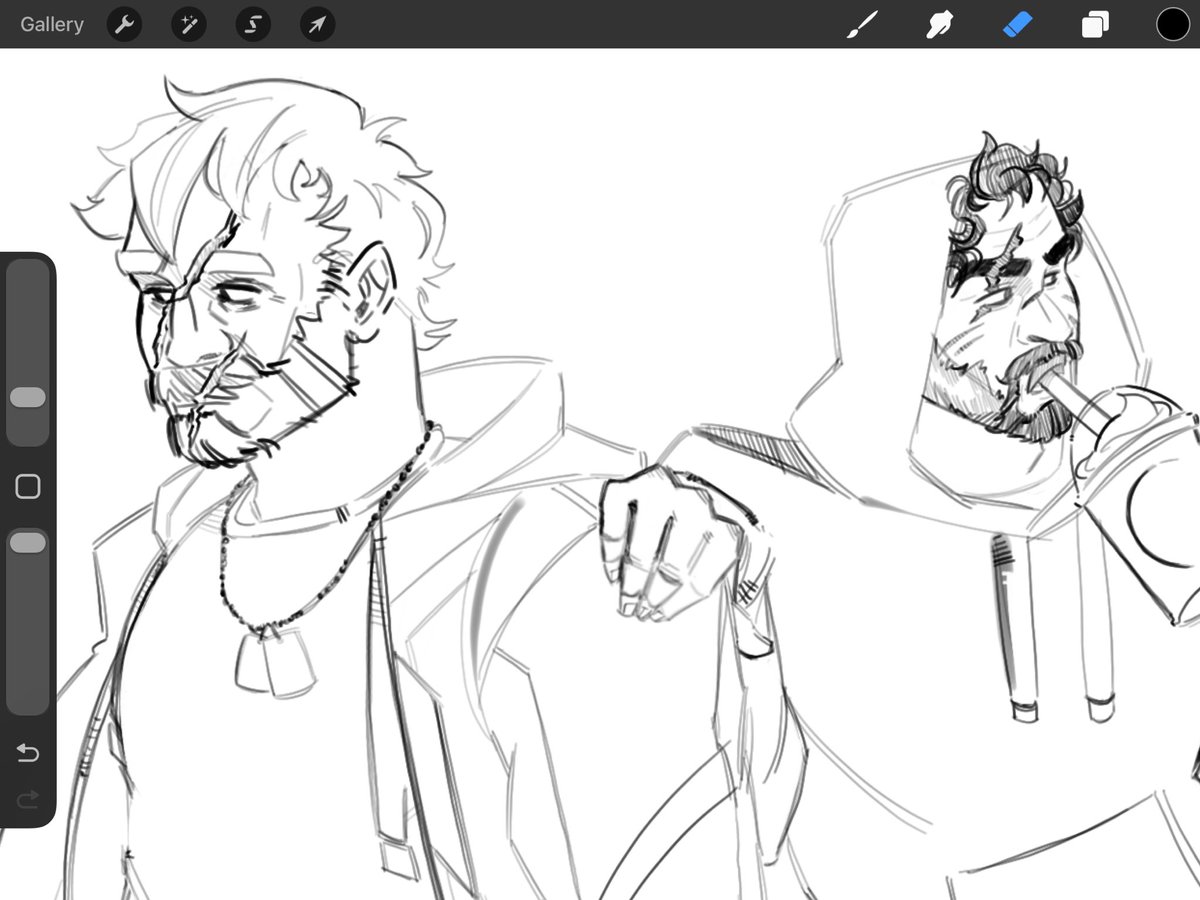Activate the Transform arrow tool
The height and width of the screenshot is (900, 1200).
tap(317, 24)
